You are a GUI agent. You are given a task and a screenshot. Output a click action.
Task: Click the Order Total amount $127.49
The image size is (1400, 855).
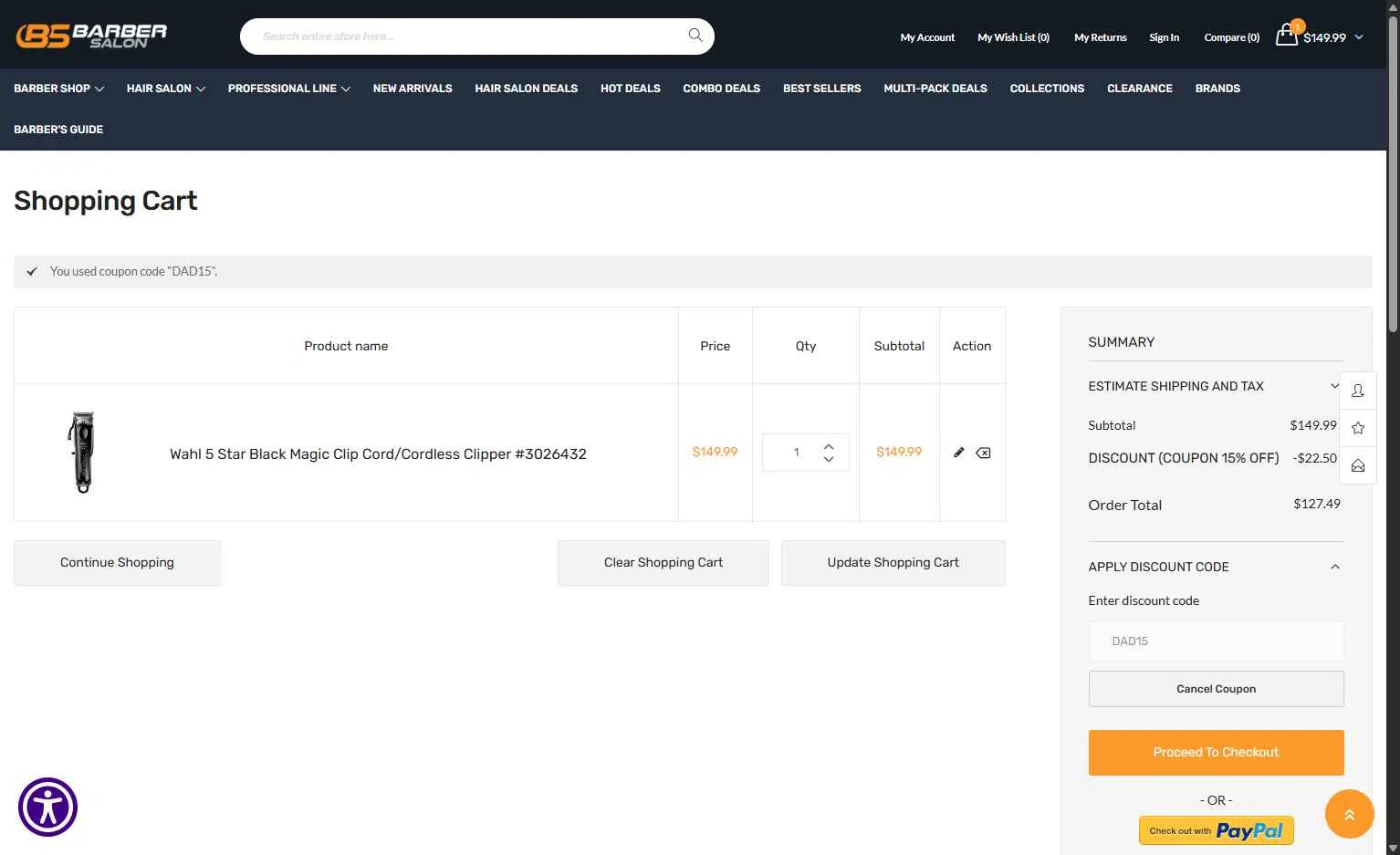click(x=1317, y=504)
